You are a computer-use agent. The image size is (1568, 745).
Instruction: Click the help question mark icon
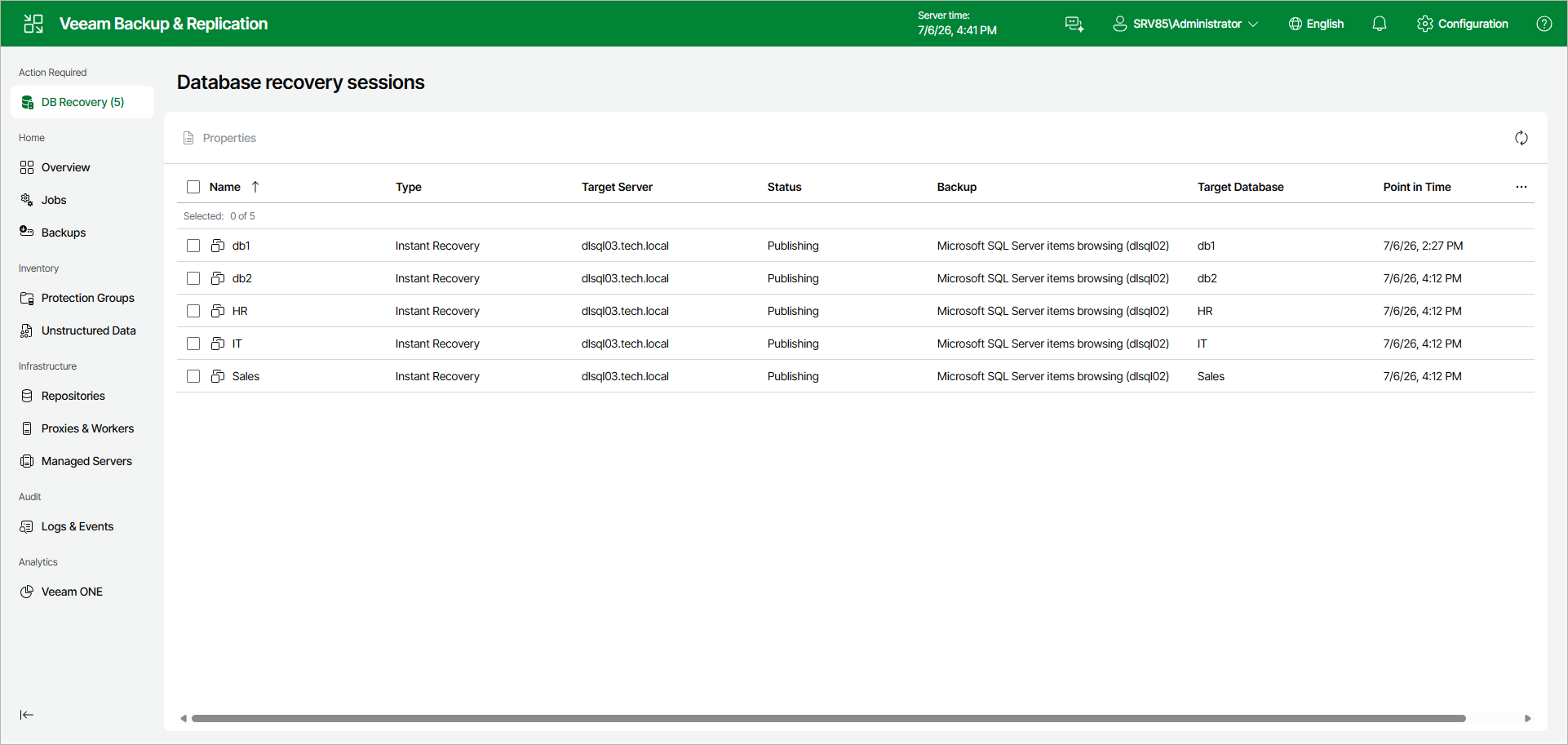point(1544,24)
